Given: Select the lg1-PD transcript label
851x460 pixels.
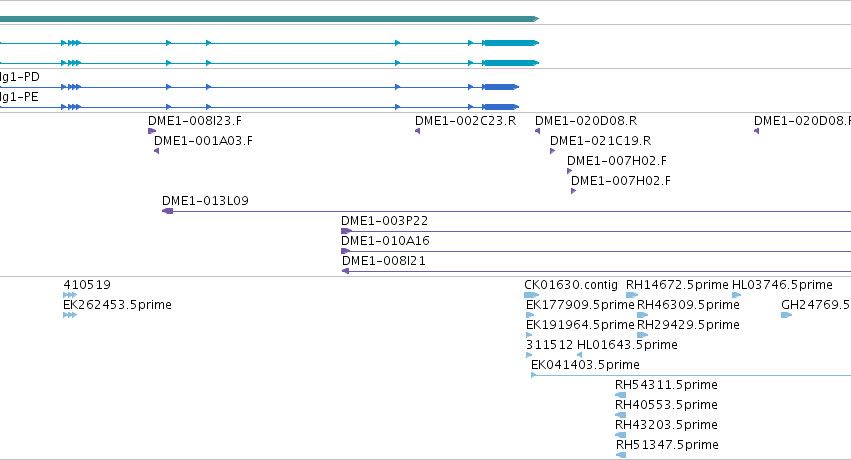Looking at the screenshot, I should pos(20,77).
